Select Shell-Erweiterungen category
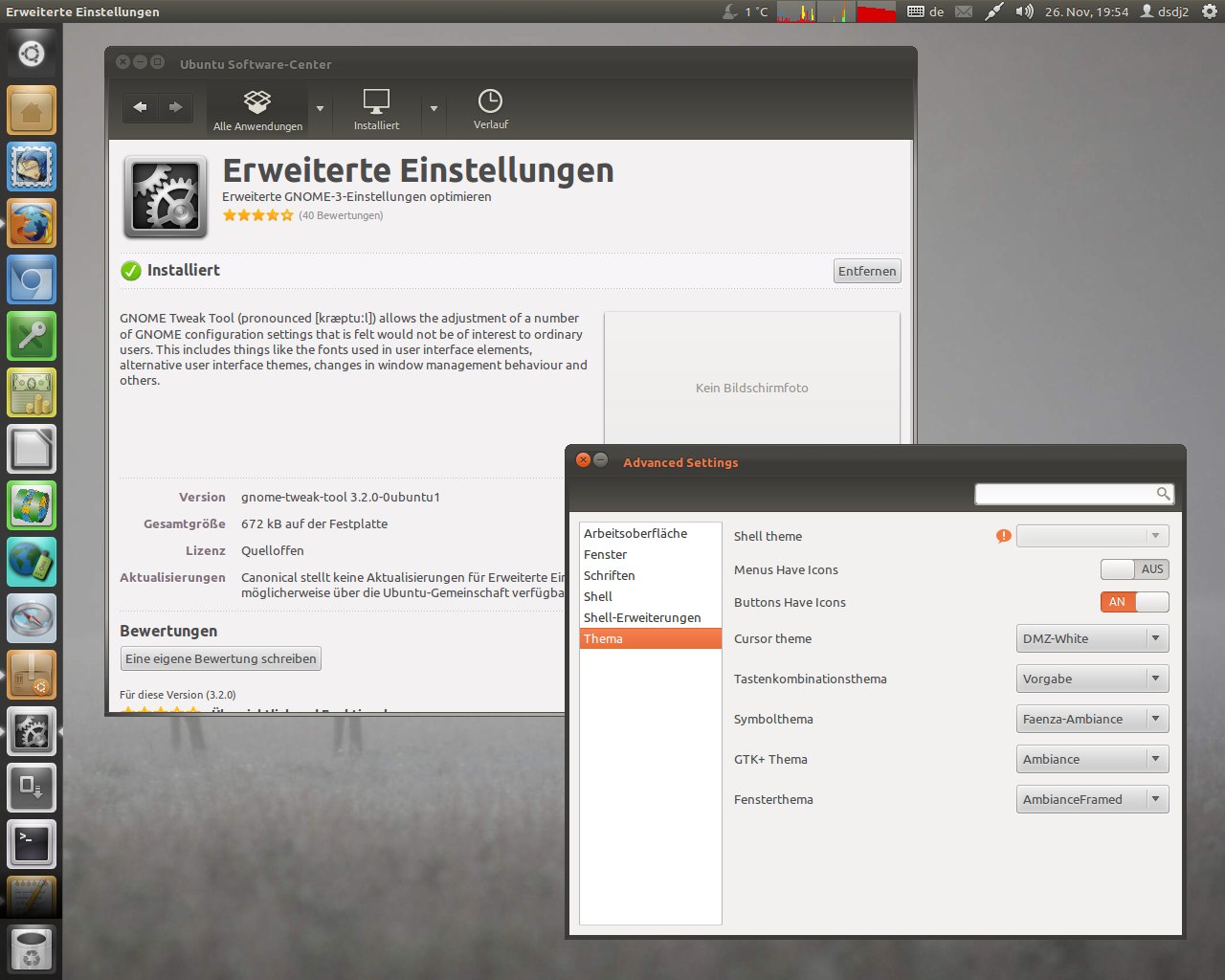This screenshot has width=1225, height=980. click(651, 617)
